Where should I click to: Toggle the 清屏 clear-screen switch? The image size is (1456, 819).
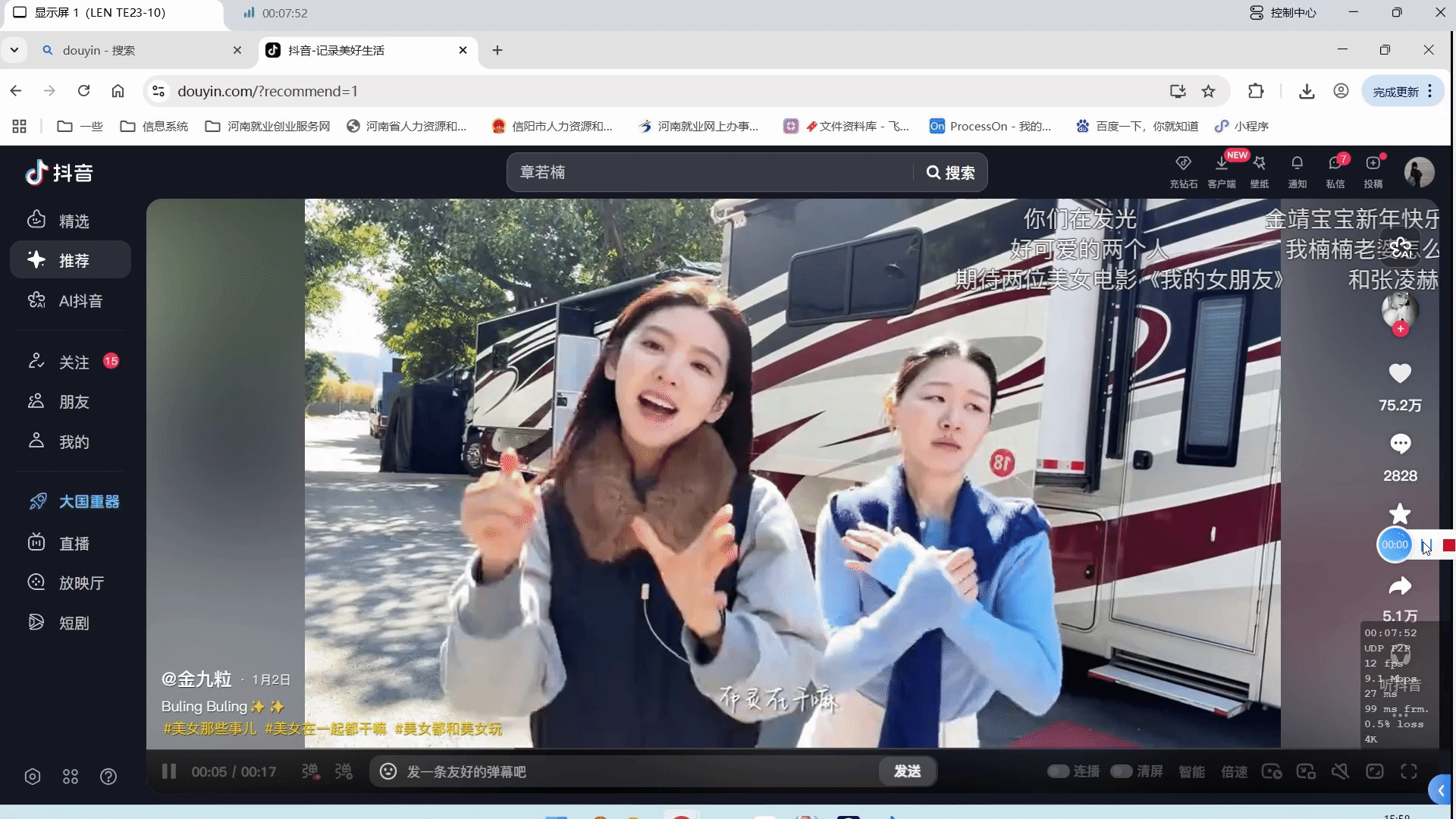1121,771
